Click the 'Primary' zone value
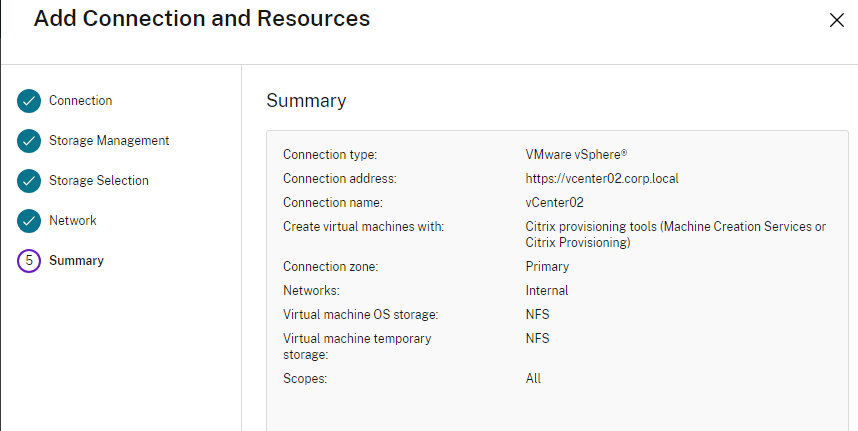Image resolution: width=858 pixels, height=431 pixels. coord(547,267)
